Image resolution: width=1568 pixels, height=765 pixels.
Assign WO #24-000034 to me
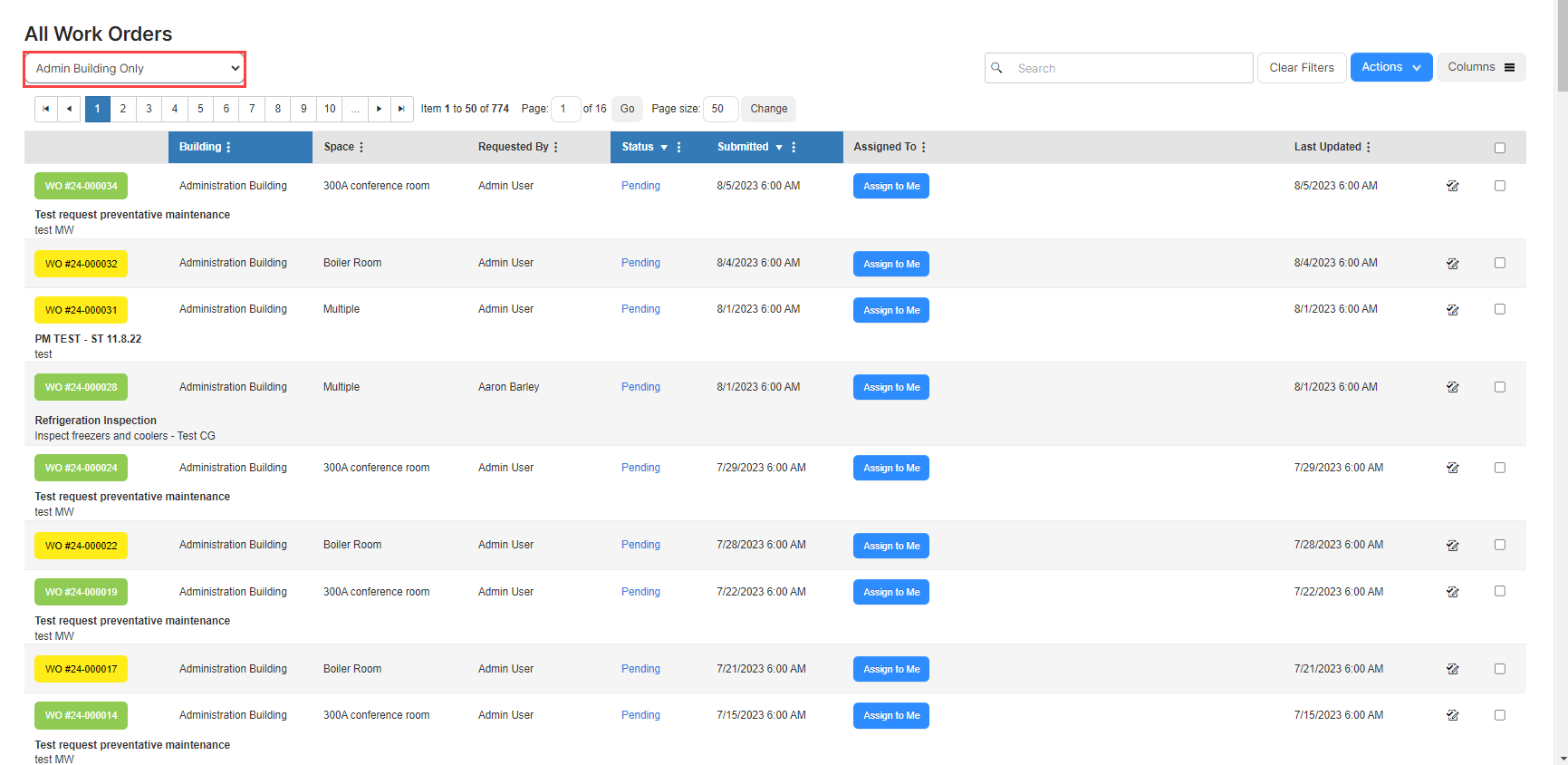coord(891,186)
